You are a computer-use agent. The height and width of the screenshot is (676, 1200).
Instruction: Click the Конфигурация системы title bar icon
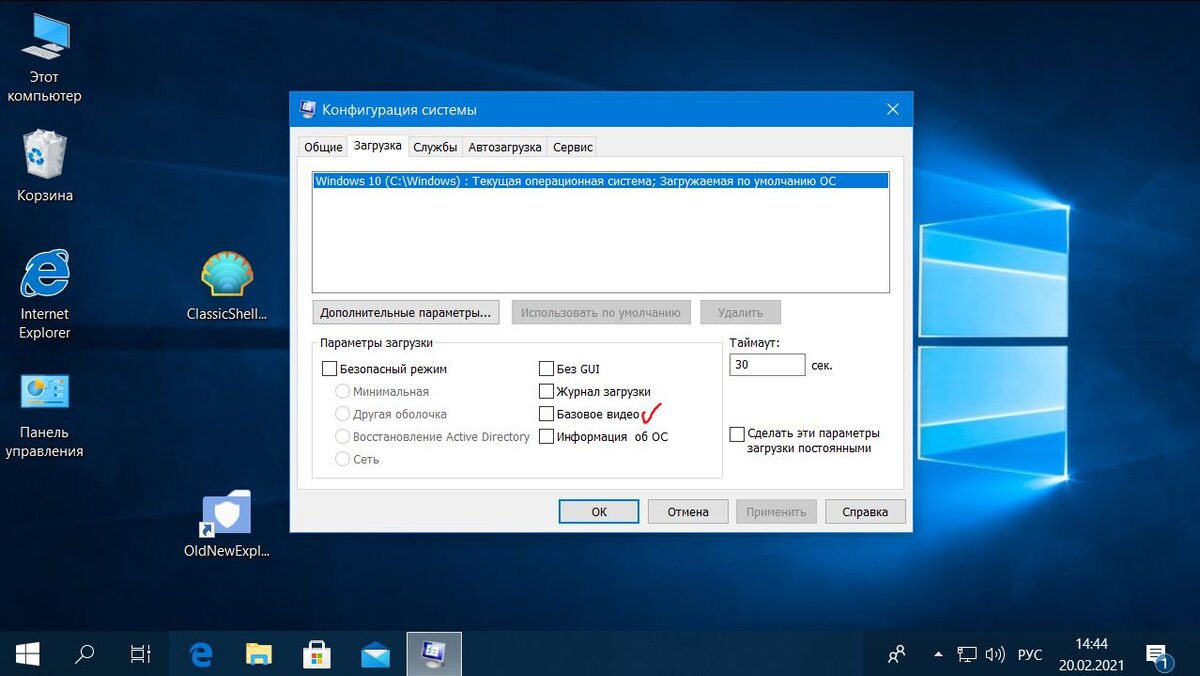[307, 109]
